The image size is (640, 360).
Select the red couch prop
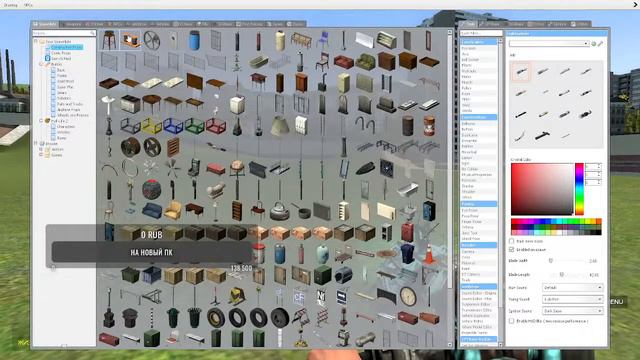[x=344, y=62]
